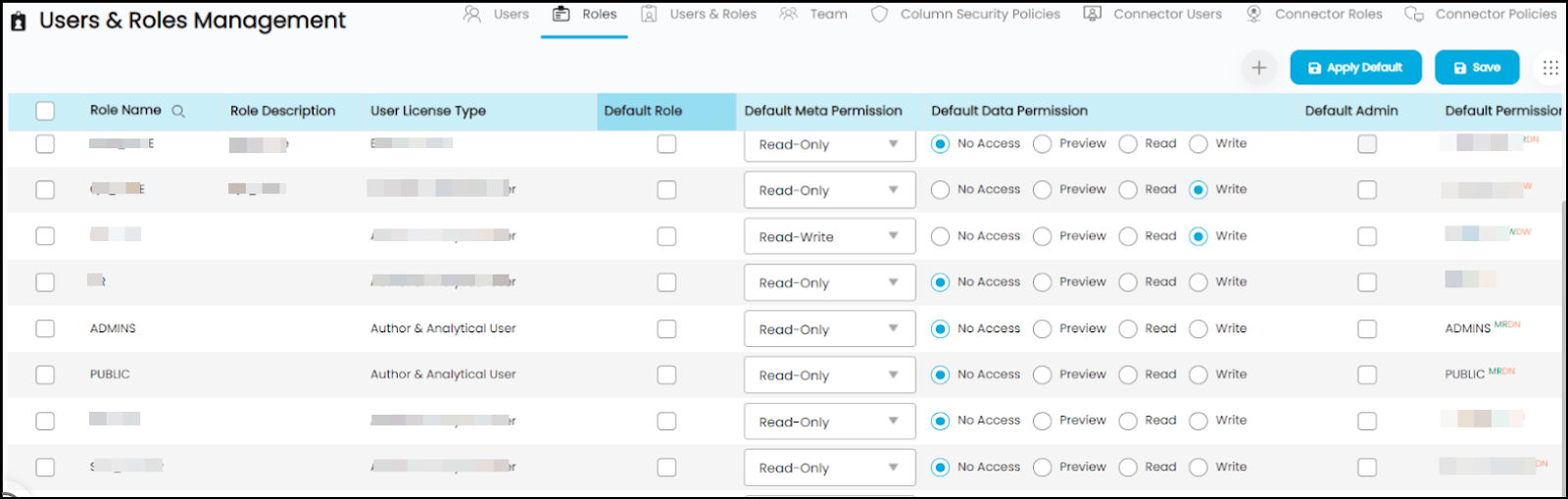The width and height of the screenshot is (1568, 499).
Task: Click the Users tab icon
Action: click(472, 14)
